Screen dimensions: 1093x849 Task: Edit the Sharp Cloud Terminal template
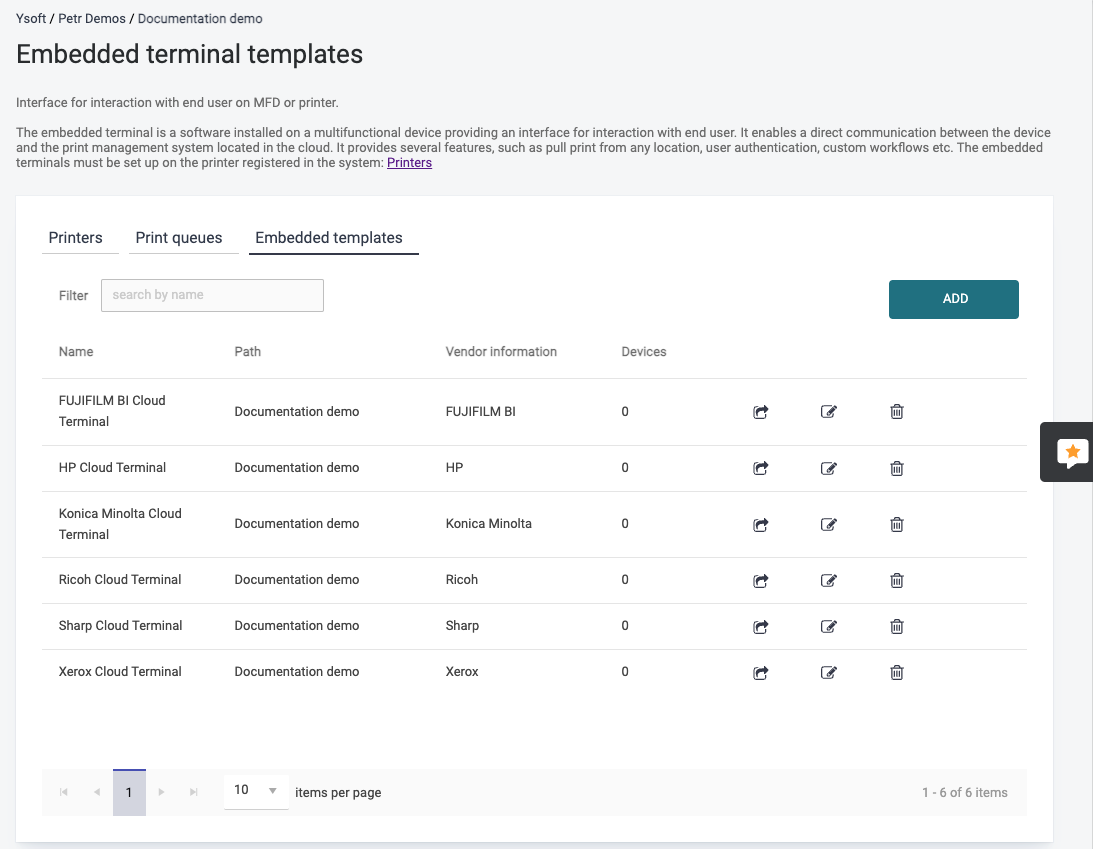point(828,626)
